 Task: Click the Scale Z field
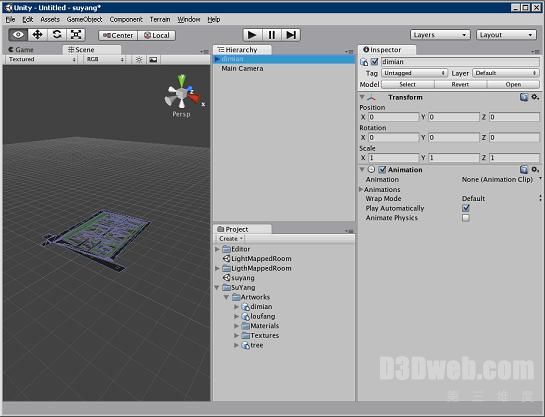(x=514, y=158)
